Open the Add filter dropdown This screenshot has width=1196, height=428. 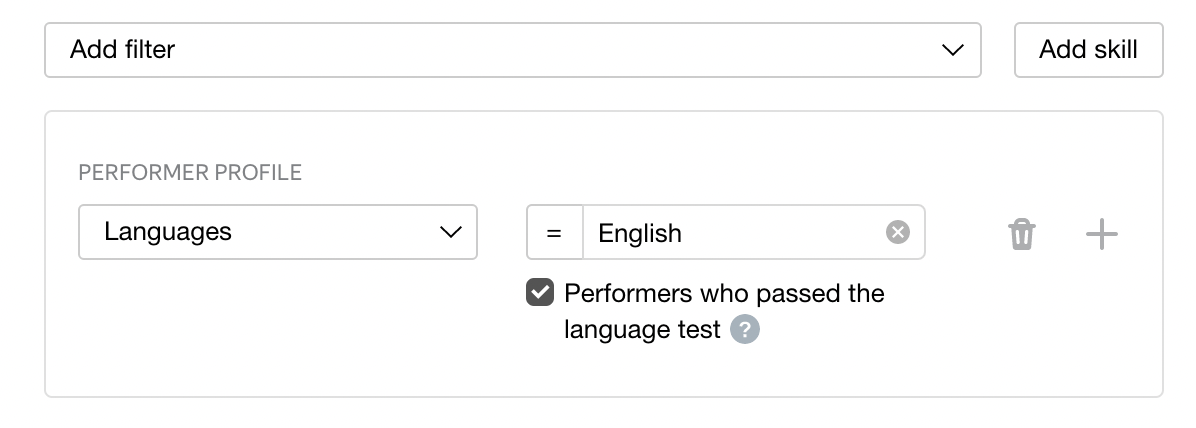coord(513,50)
